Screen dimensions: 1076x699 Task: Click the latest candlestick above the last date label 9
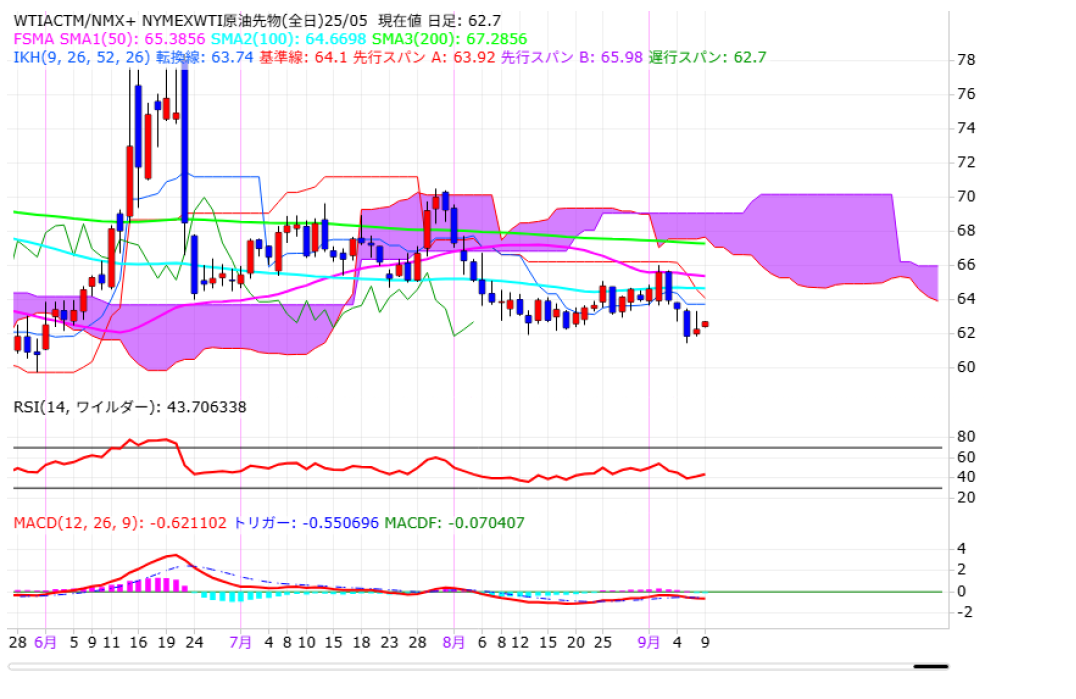click(x=705, y=324)
